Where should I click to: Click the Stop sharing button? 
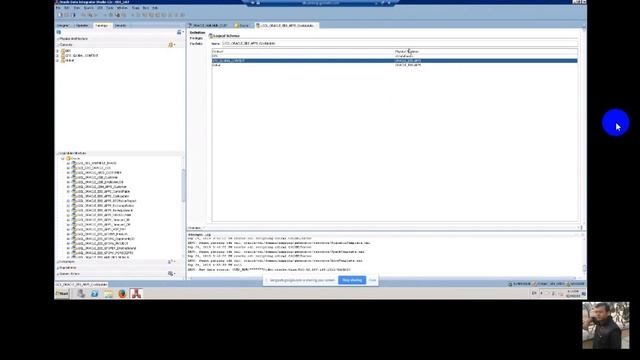[x=352, y=280]
